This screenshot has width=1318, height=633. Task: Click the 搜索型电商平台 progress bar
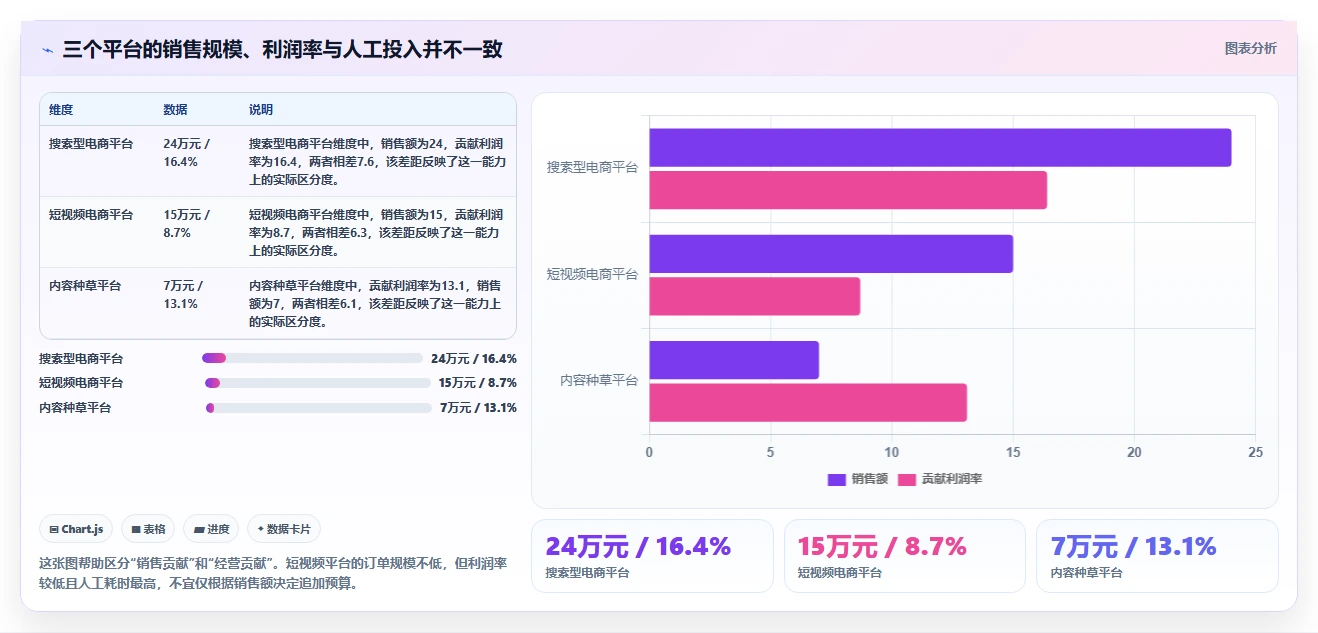click(x=312, y=358)
